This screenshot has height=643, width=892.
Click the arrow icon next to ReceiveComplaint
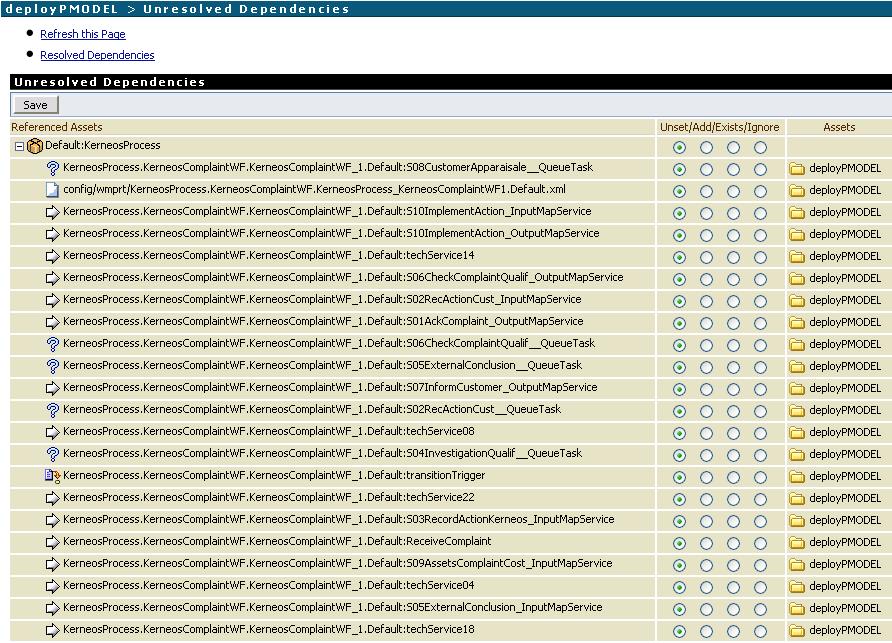coord(52,542)
